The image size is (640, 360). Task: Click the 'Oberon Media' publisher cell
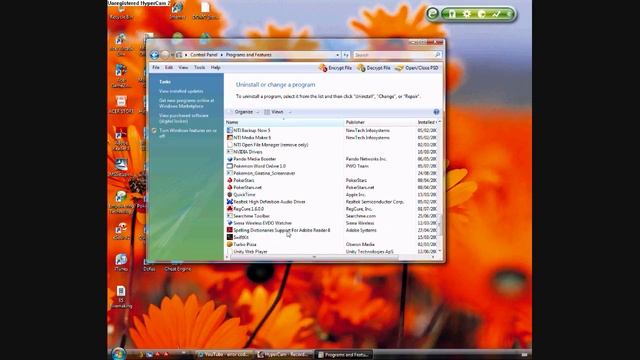click(360, 244)
